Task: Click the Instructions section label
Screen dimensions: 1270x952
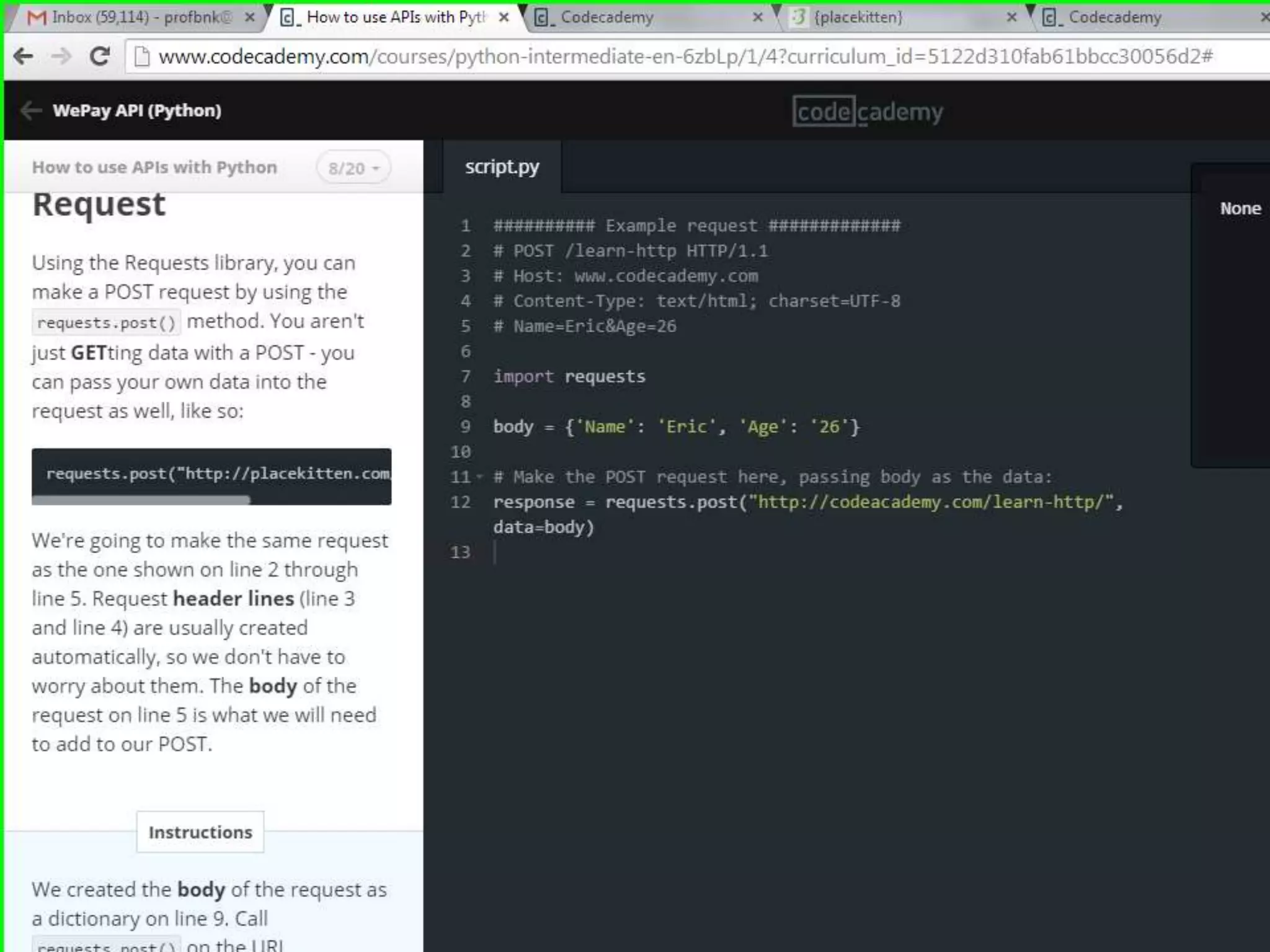Action: pos(200,832)
